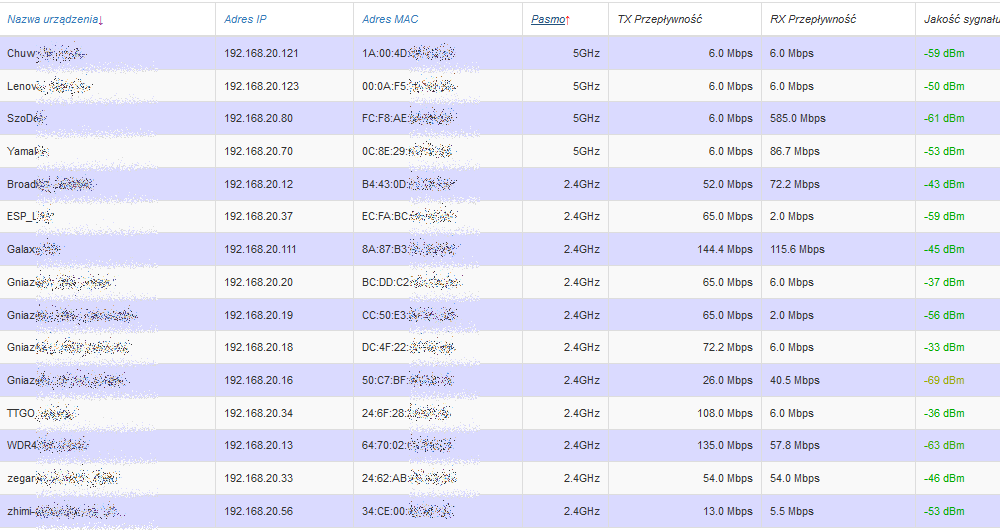The image size is (1000, 530).
Task: Click IP address 192.168.20.123
Action: click(x=261, y=86)
